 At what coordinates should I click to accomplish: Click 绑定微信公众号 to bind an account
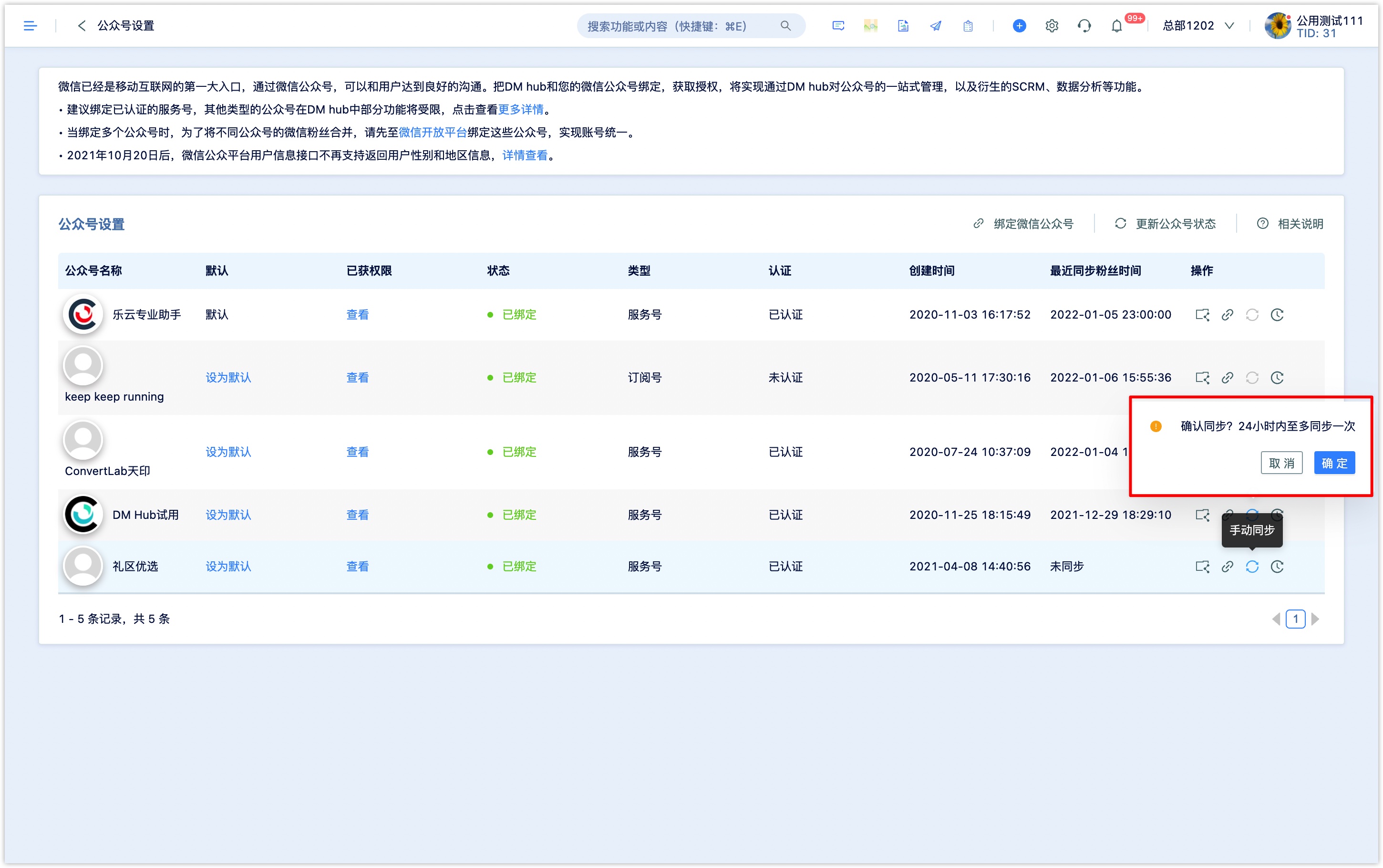(1023, 224)
